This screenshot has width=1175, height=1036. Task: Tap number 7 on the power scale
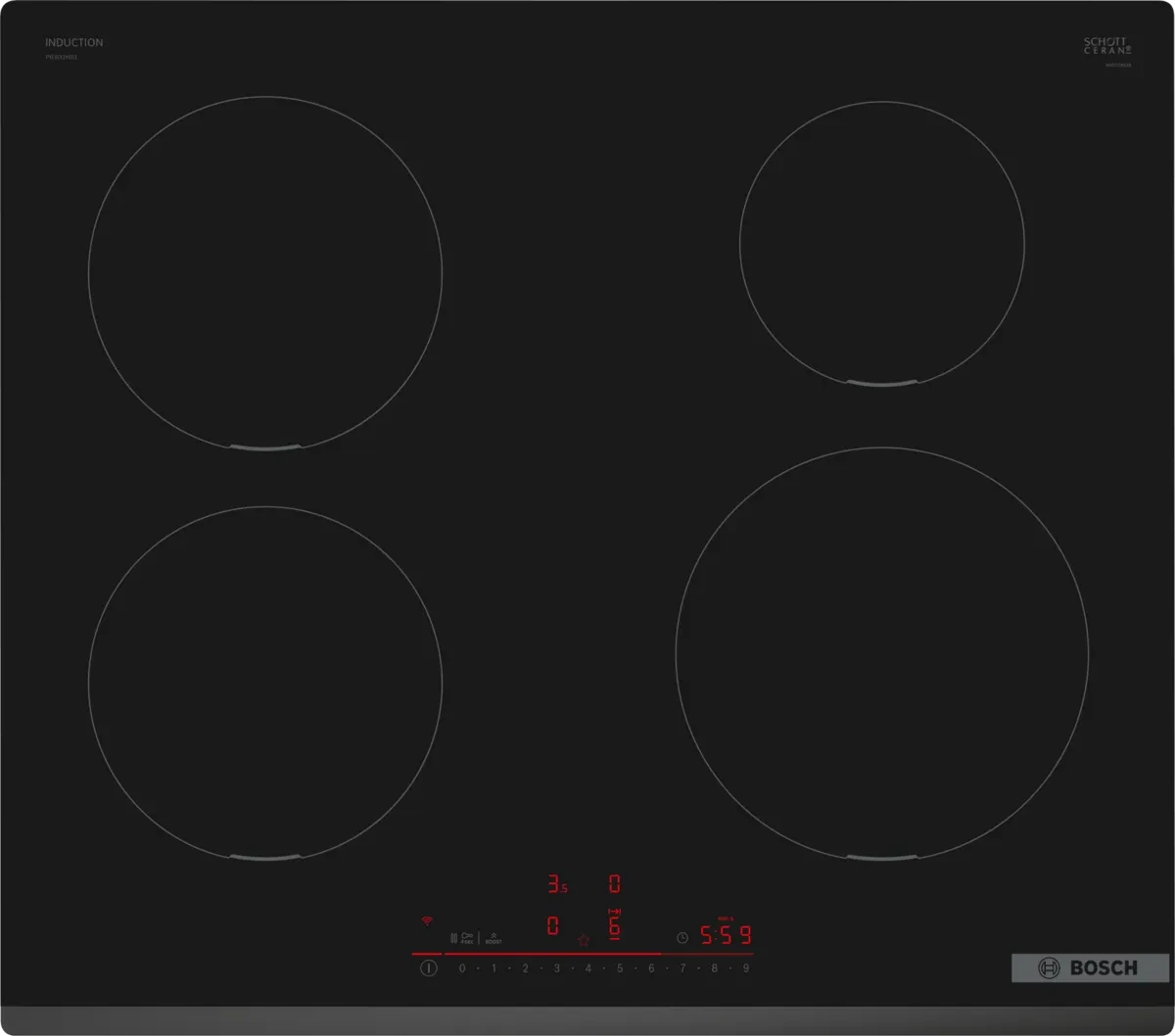coord(682,968)
